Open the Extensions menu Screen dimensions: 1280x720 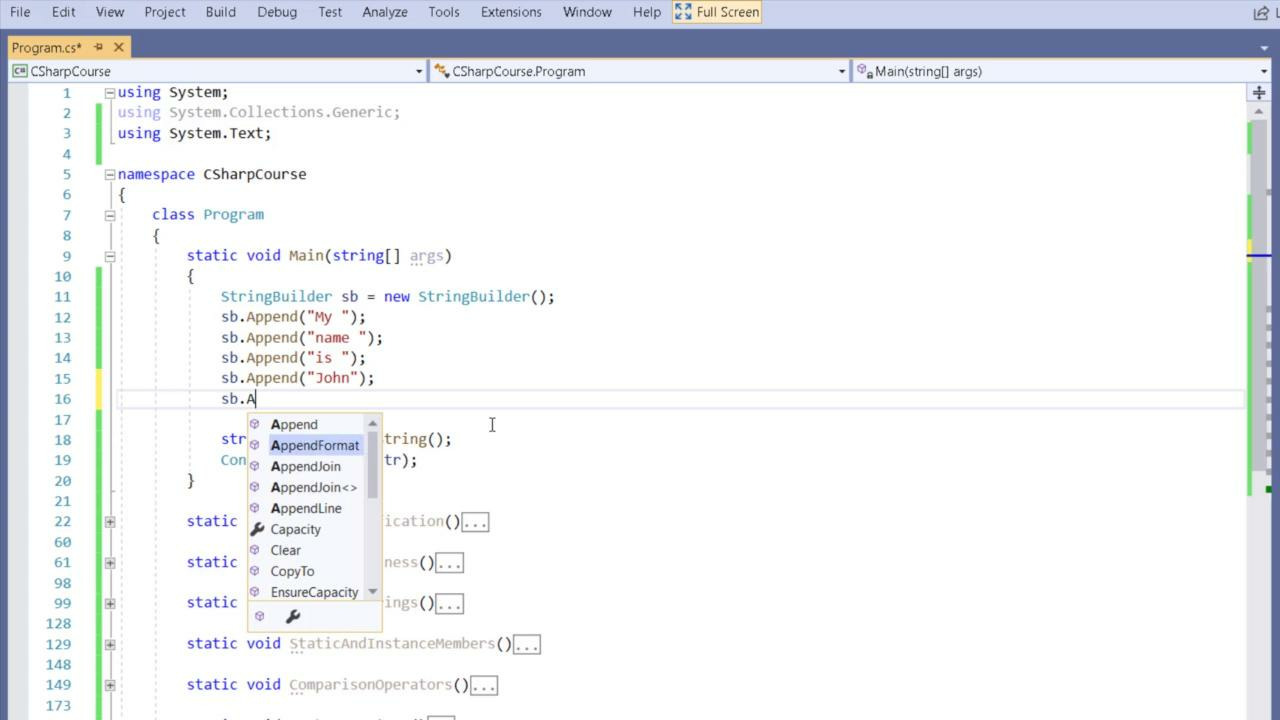[510, 12]
